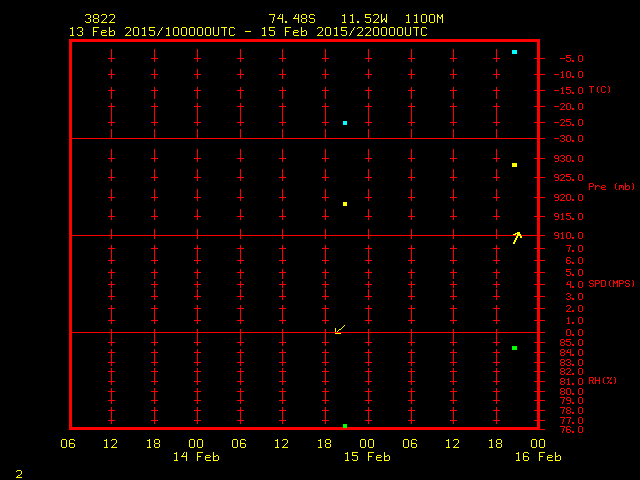Click the 16 Feb date label
Screen dimensions: 640x480
[x=538, y=456]
